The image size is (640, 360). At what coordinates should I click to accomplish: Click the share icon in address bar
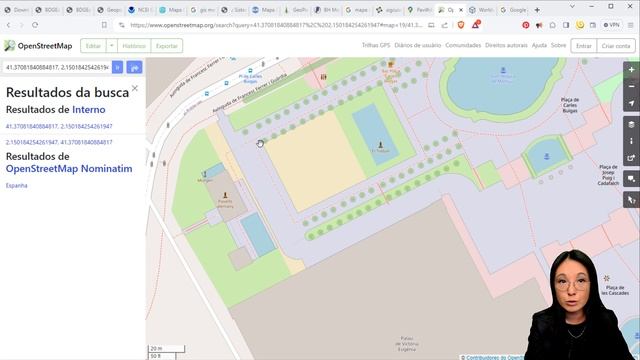pyautogui.click(x=444, y=25)
